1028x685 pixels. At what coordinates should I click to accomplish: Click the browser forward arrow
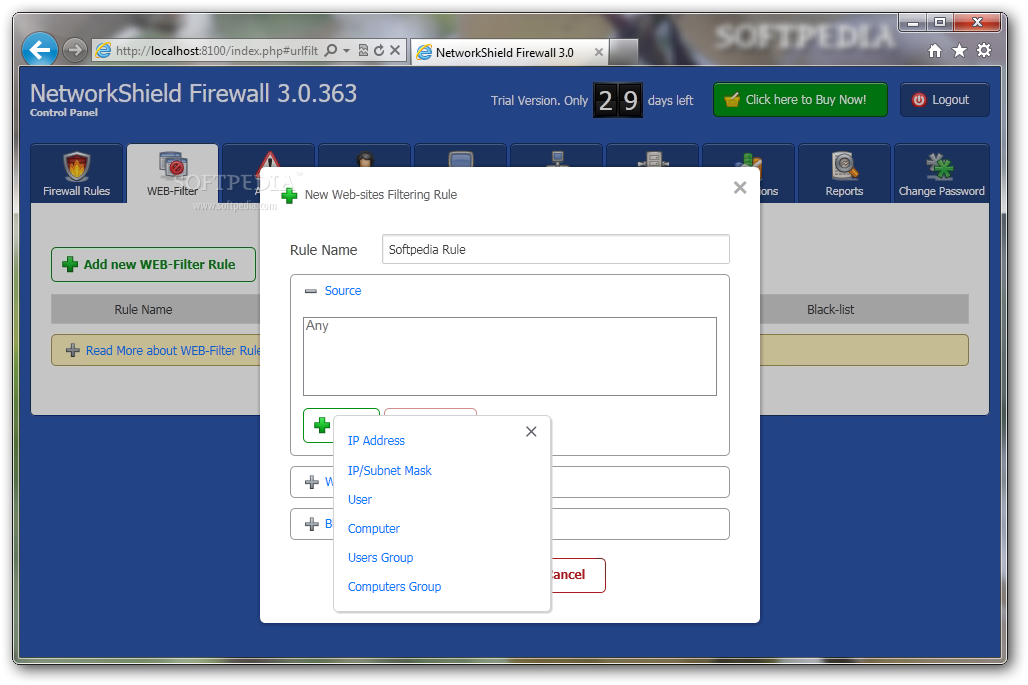(x=75, y=50)
